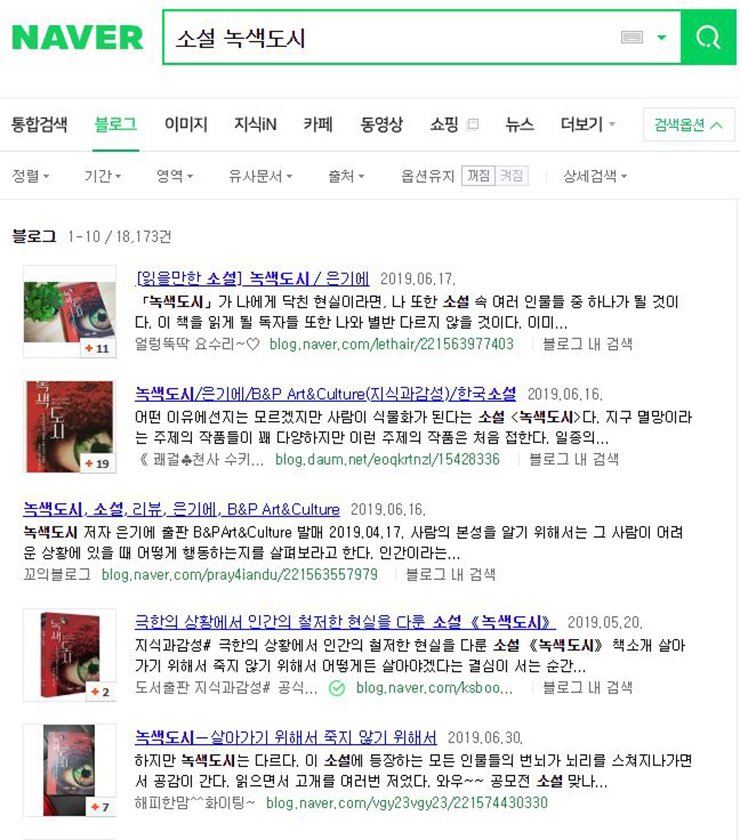
Task: Click the NAVER logo
Action: 78,38
